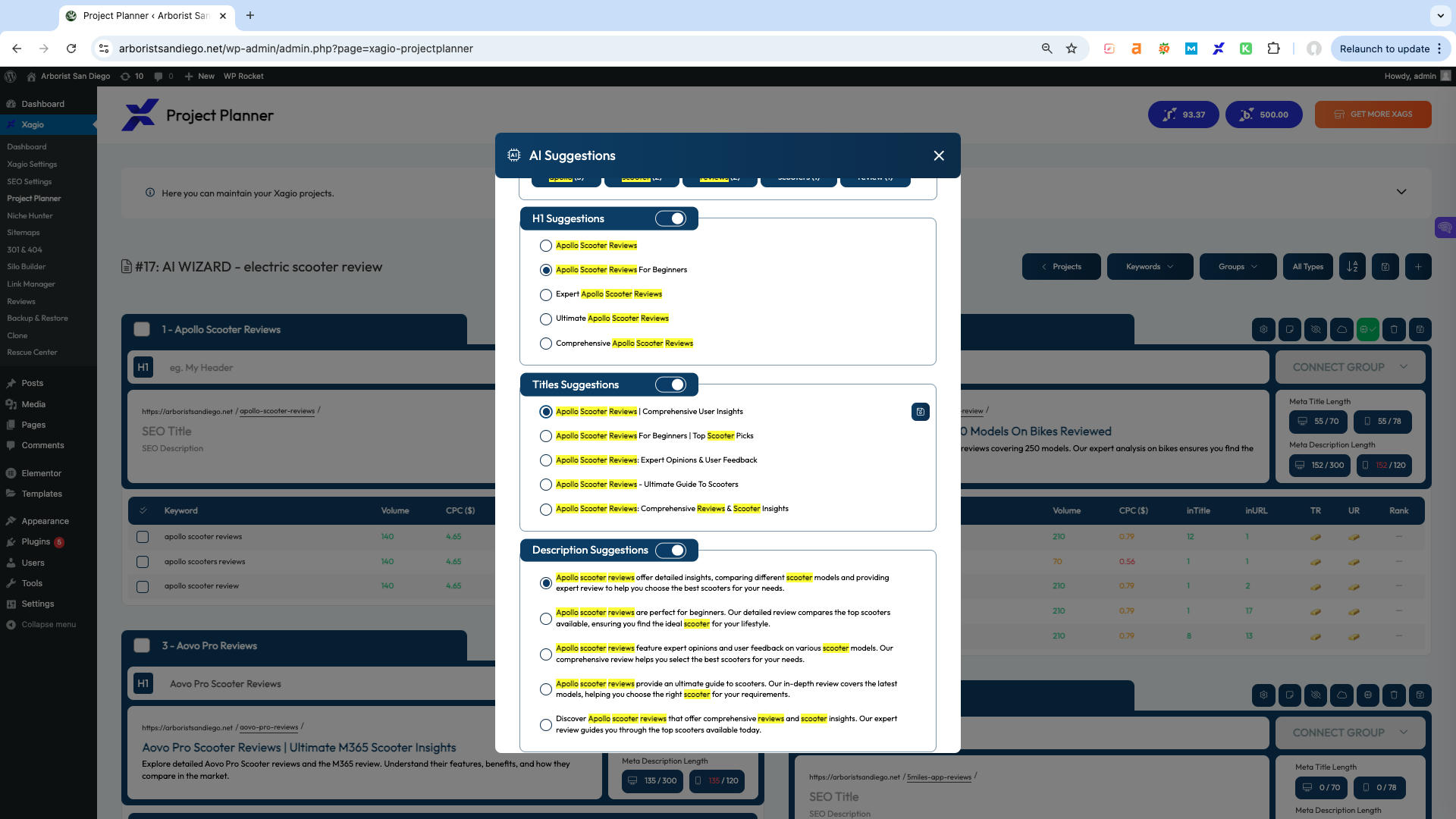This screenshot has height=819, width=1456.
Task: Click Collapse menu in the WordPress sidebar
Action: (41, 625)
